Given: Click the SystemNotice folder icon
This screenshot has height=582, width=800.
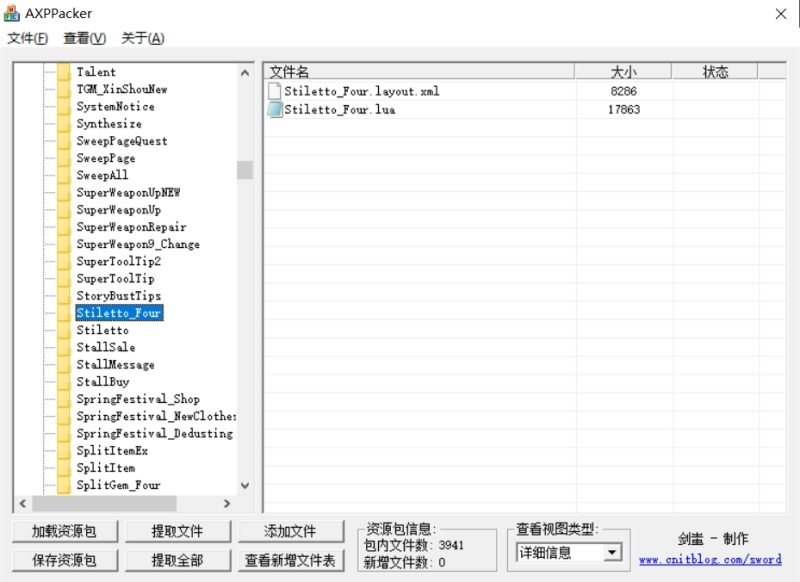Looking at the screenshot, I should (64, 107).
